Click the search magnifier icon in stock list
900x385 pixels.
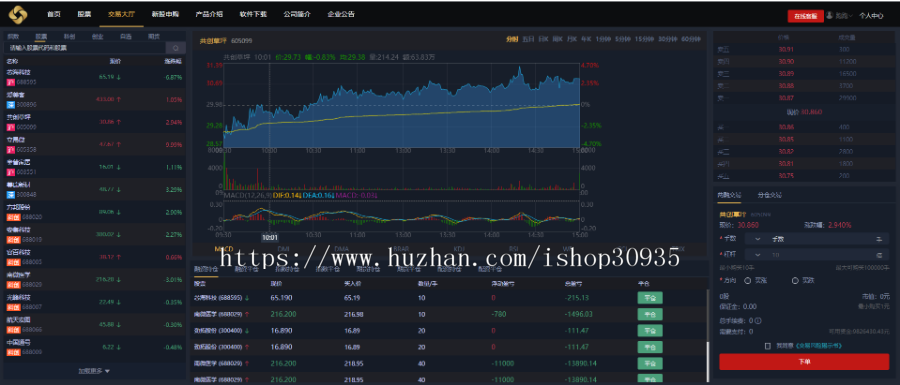click(175, 48)
